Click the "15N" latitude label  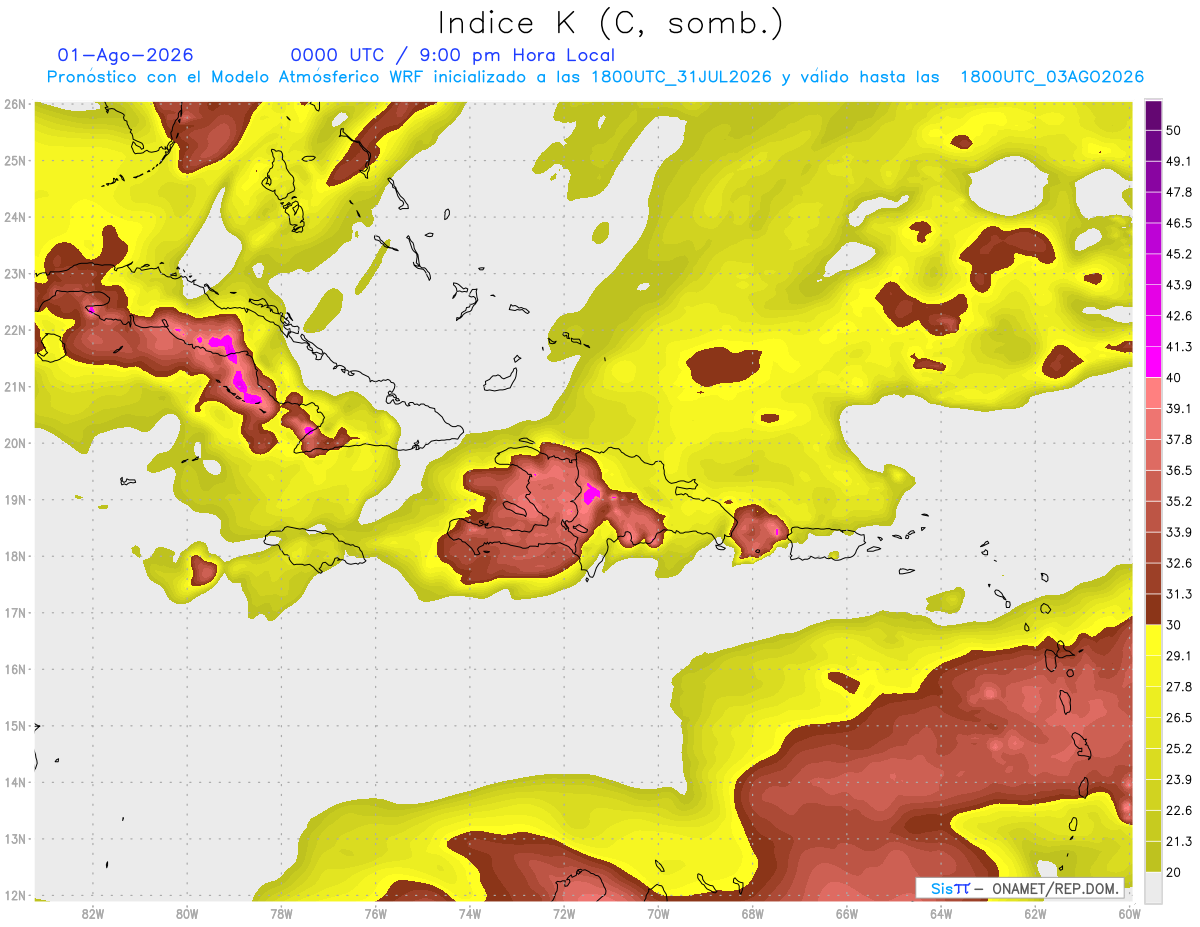click(x=14, y=725)
